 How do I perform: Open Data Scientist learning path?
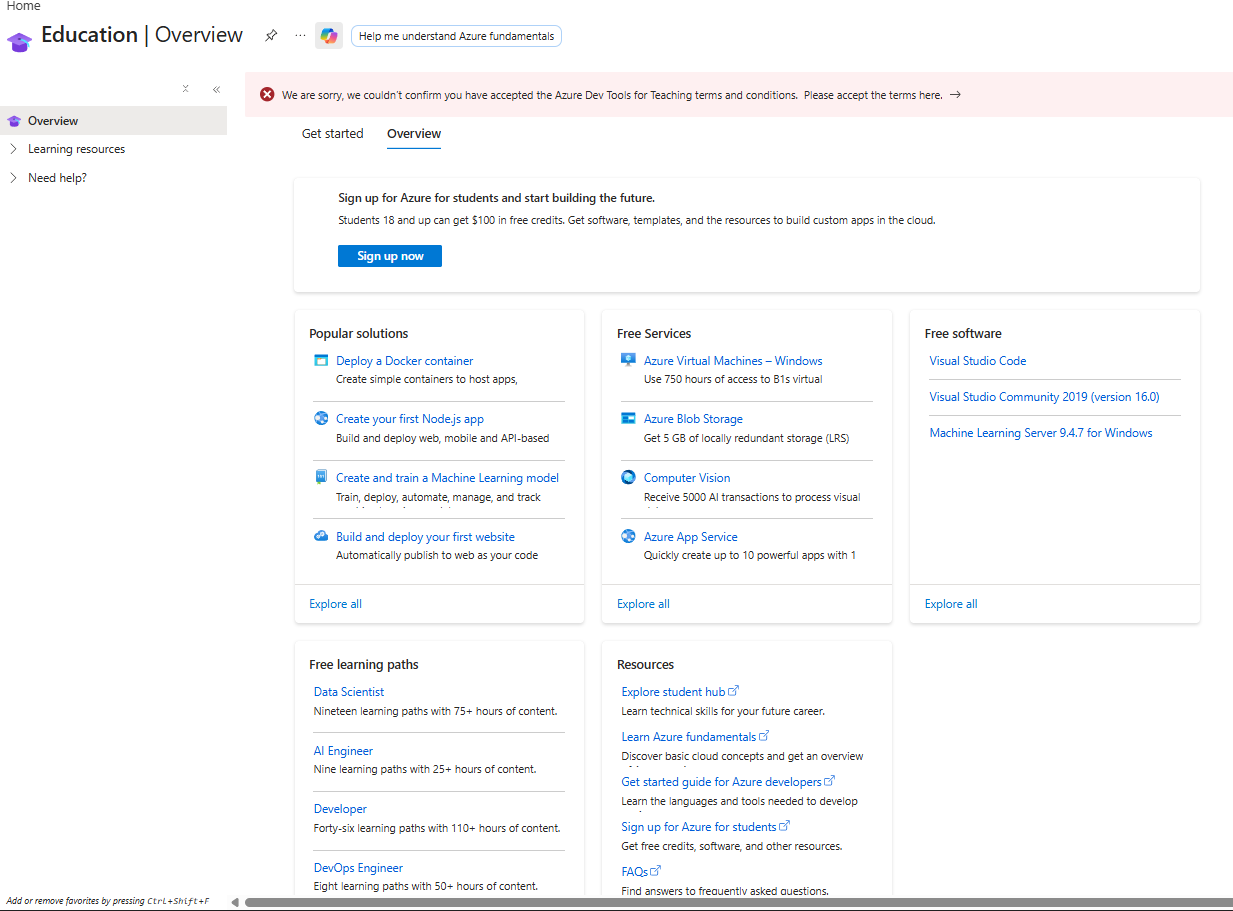click(x=349, y=692)
